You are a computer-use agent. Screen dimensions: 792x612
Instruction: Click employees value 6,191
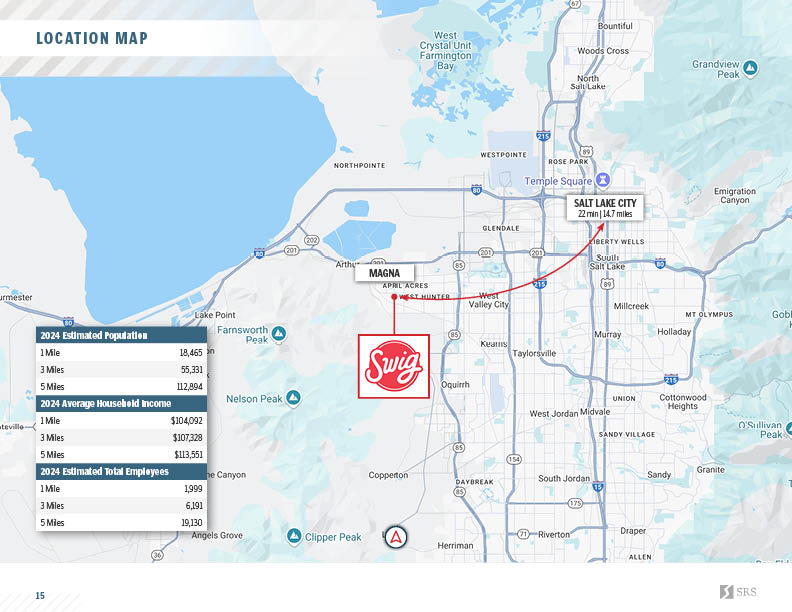194,506
